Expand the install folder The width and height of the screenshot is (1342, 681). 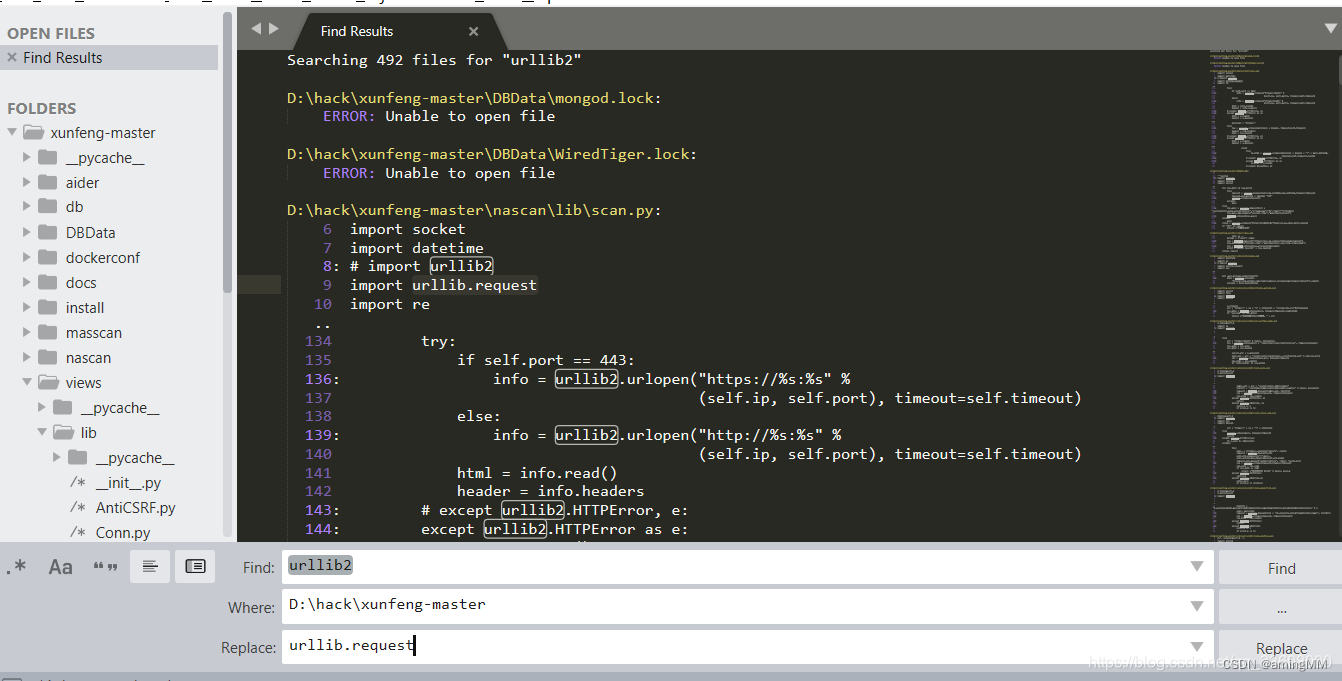pyautogui.click(x=27, y=308)
